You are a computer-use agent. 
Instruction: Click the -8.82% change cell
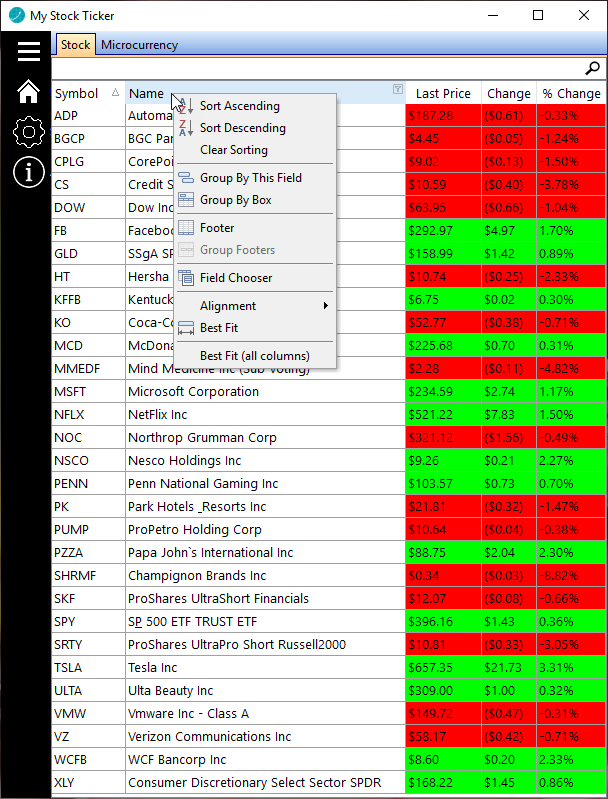[571, 575]
